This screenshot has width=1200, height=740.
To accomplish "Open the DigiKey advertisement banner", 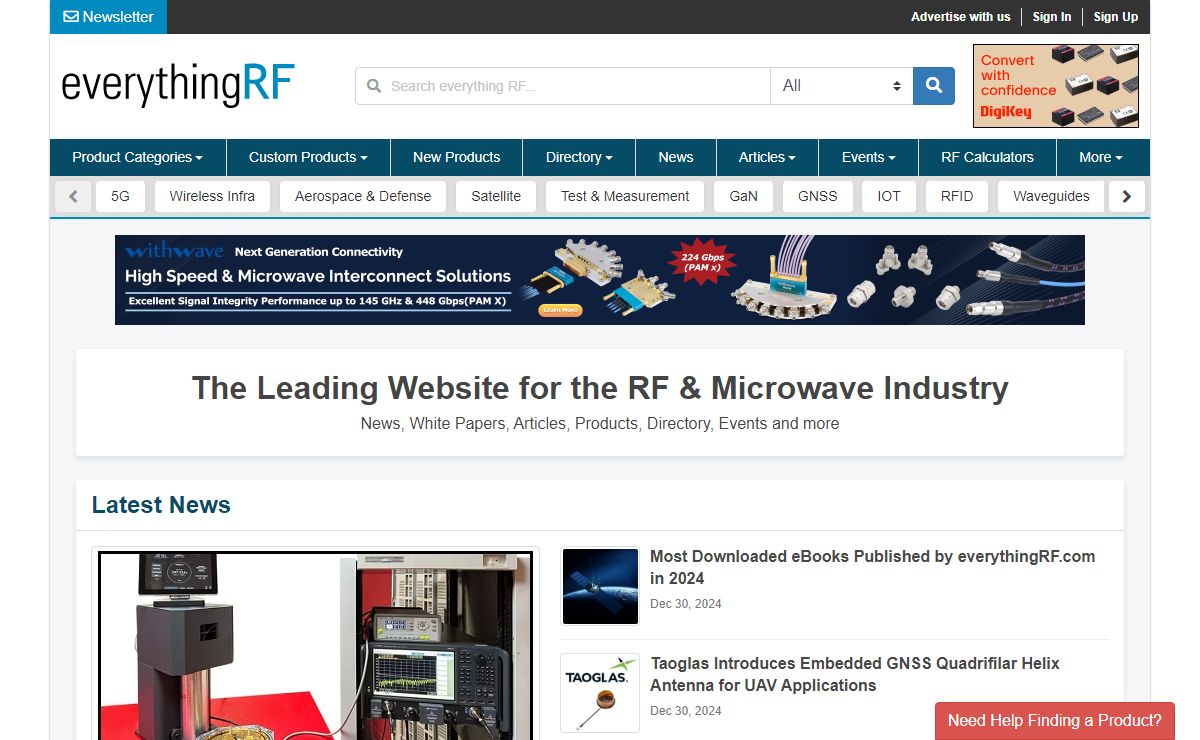I will [1056, 86].
